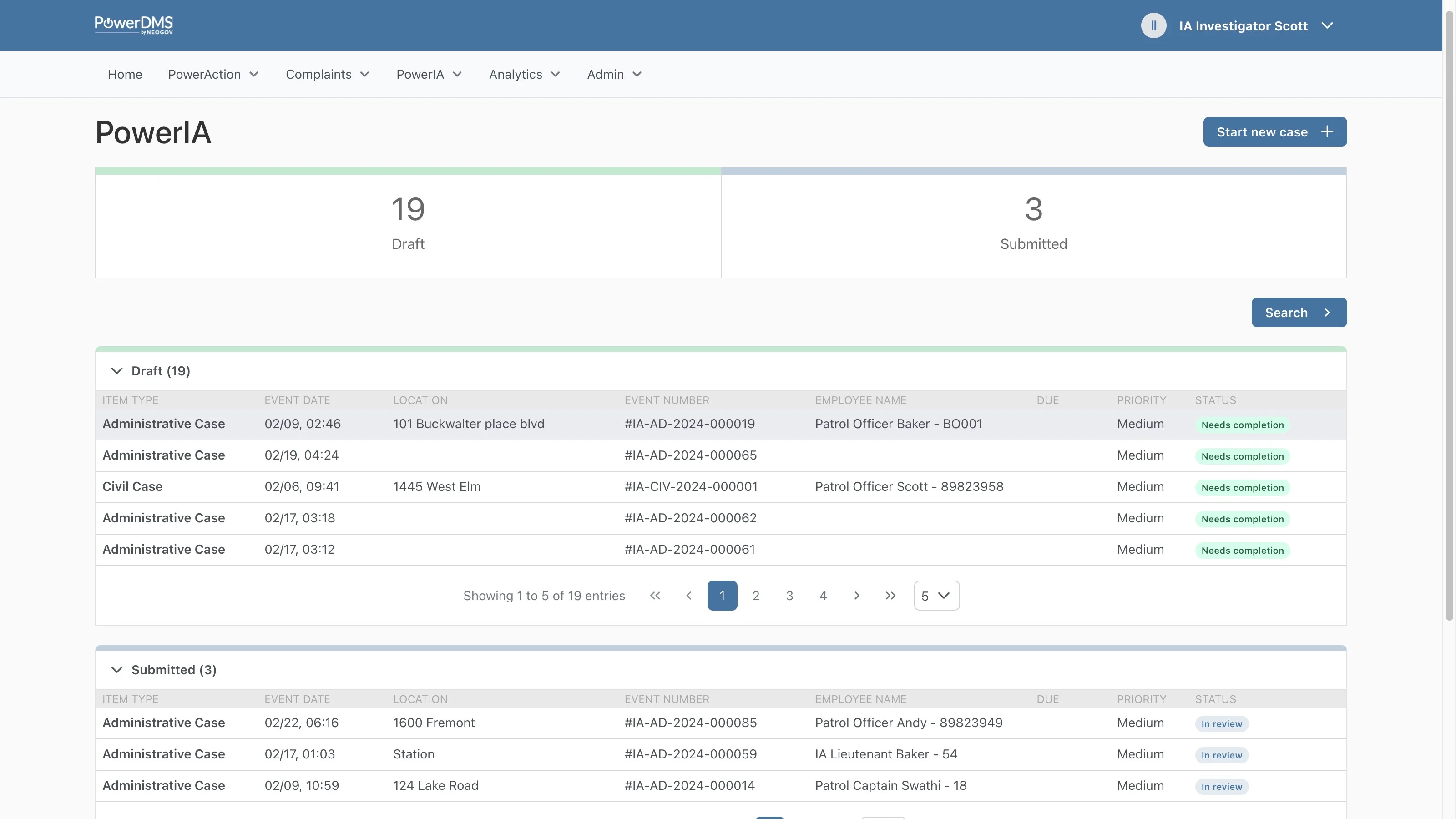
Task: Open the IA Investigator Scott account menu
Action: click(1256, 26)
